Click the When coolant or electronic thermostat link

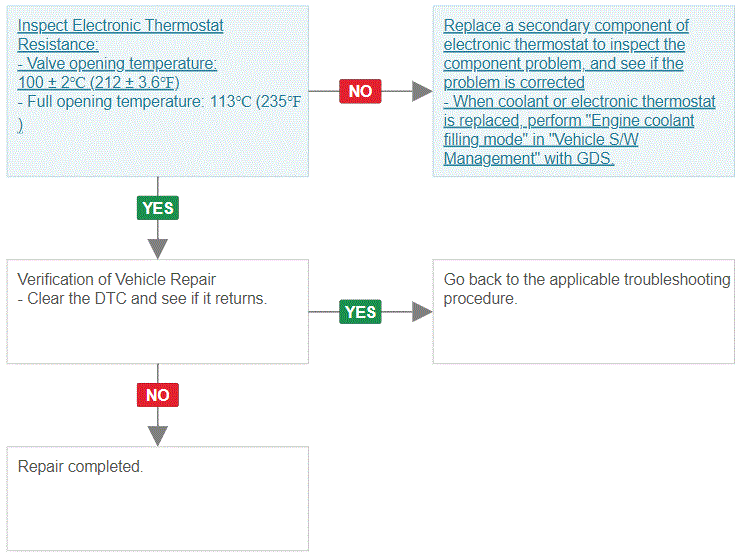click(579, 101)
